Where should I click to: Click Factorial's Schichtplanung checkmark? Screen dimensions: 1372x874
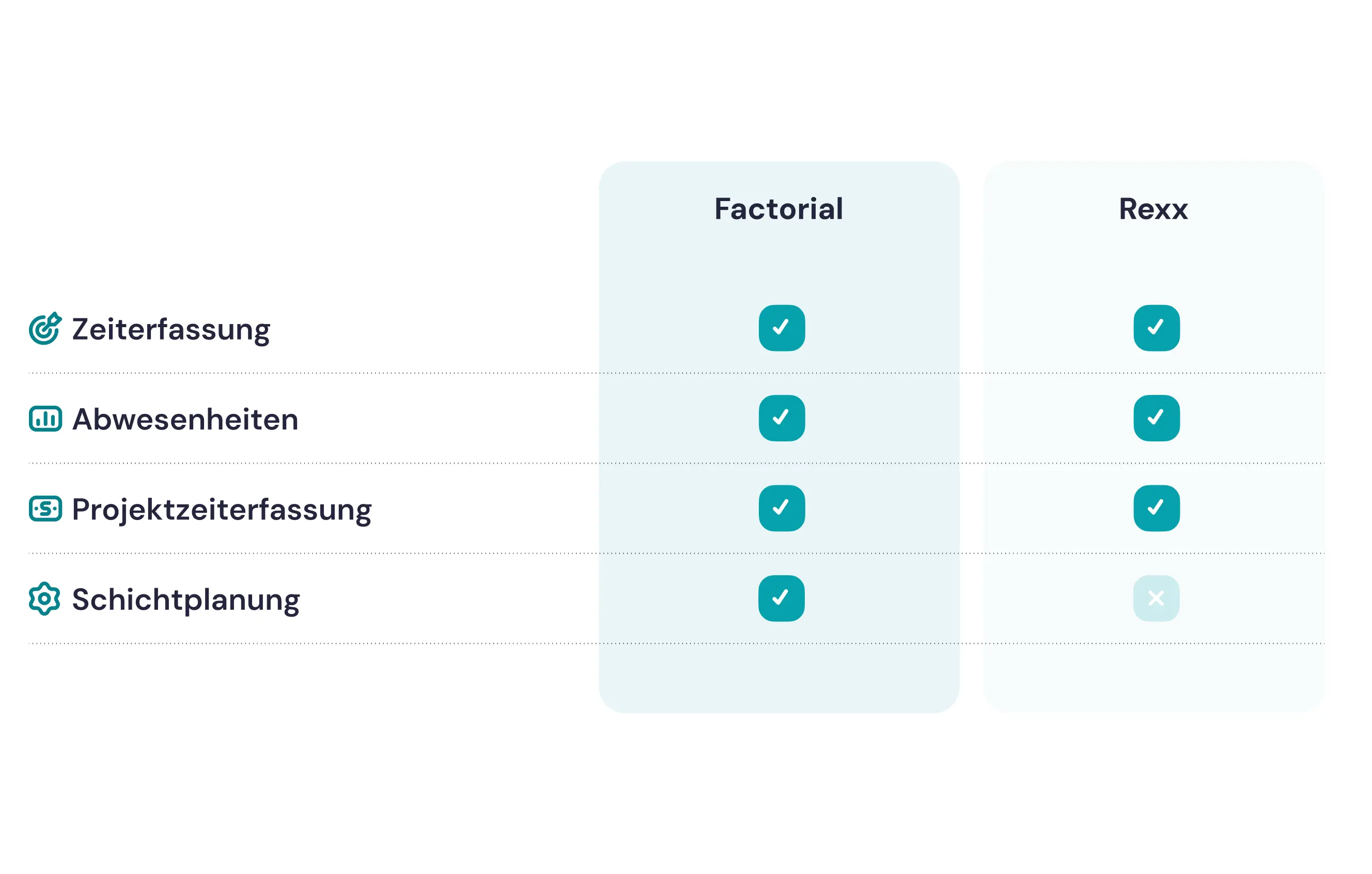click(x=781, y=598)
